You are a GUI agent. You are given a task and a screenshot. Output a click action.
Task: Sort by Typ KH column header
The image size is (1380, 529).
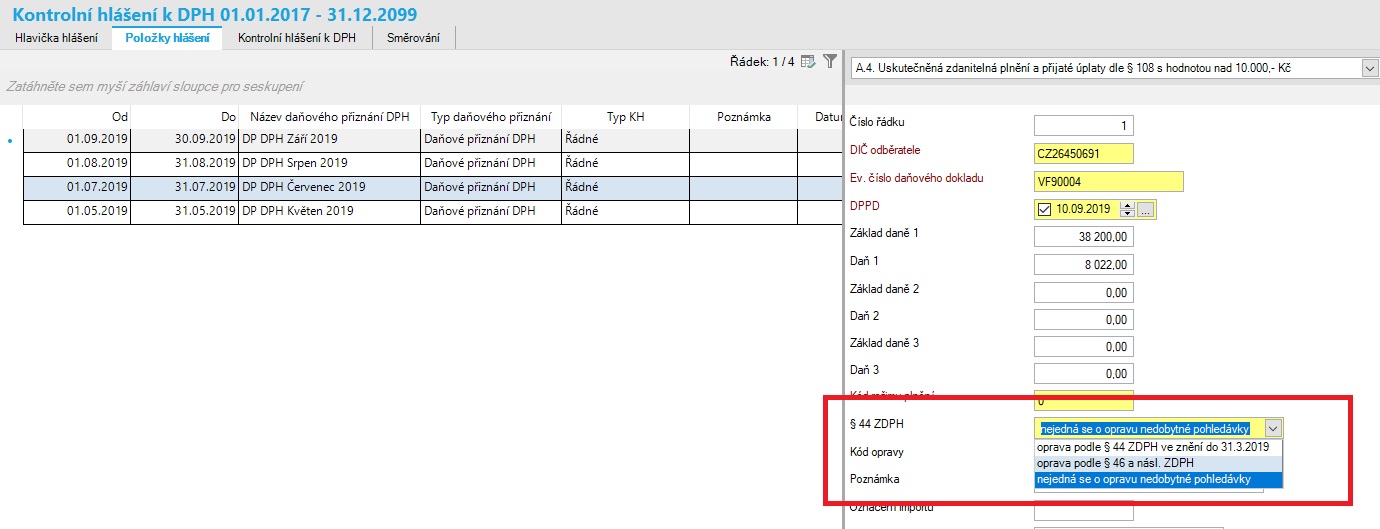tap(625, 117)
